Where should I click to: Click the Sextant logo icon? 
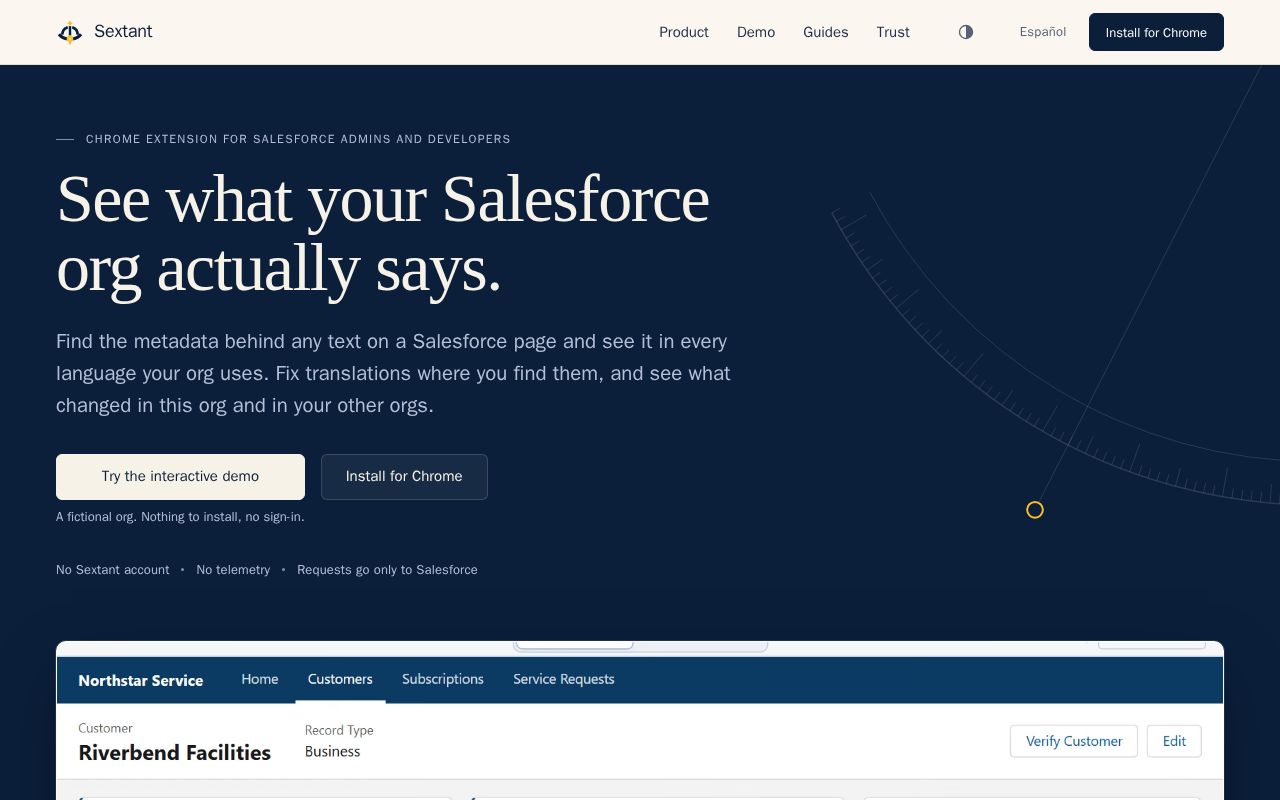coord(69,32)
